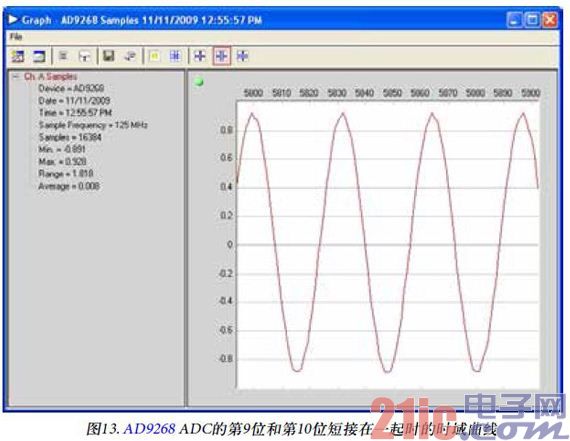Open the File menu
Viewport: 570px width, 441px height.
click(16, 37)
